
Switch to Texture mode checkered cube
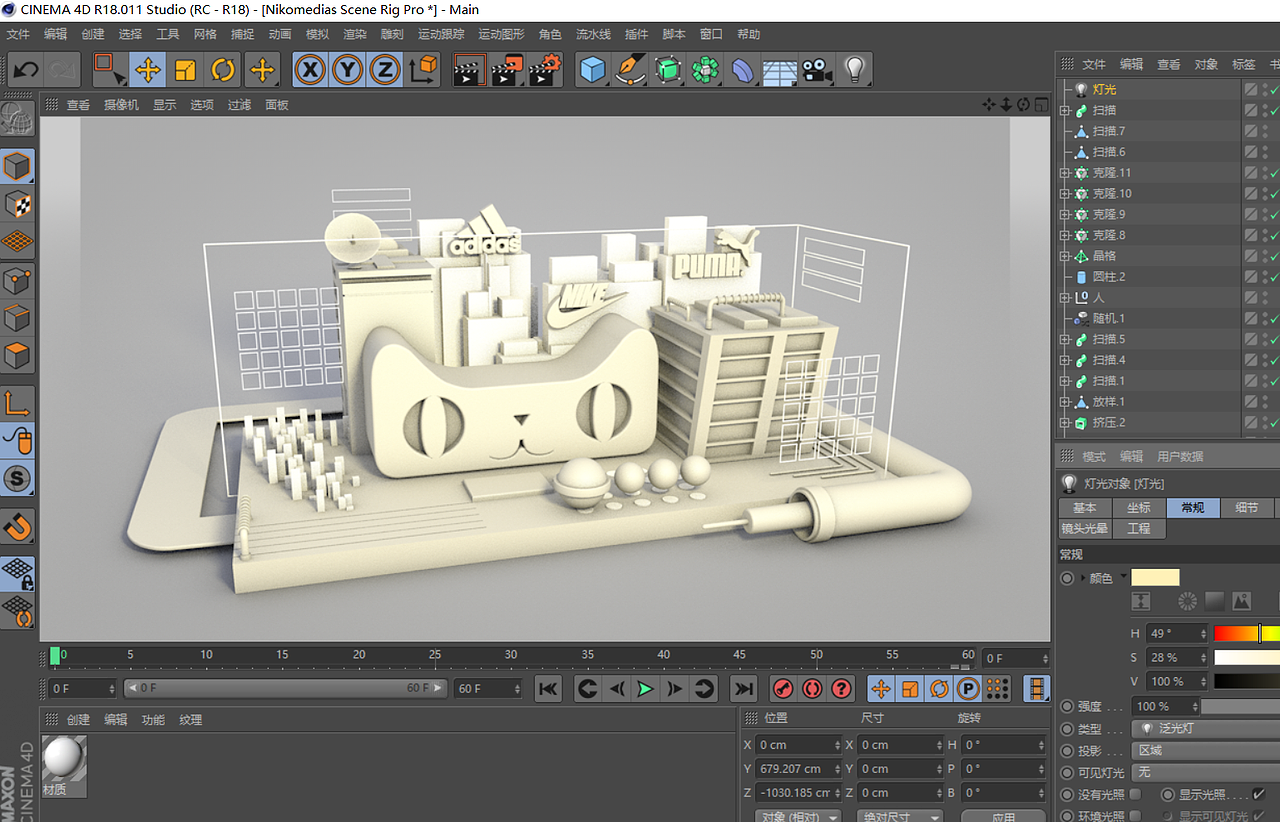click(x=18, y=203)
